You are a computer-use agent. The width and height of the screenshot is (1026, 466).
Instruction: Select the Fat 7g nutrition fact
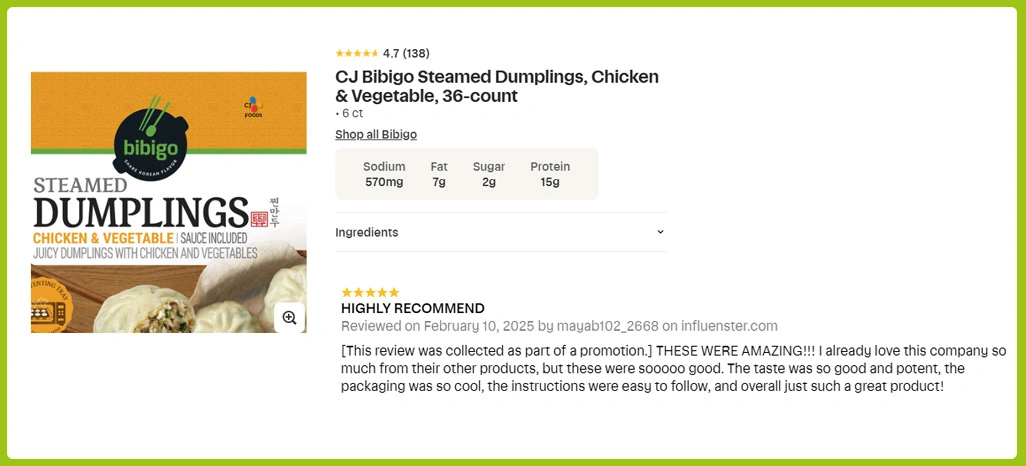tap(439, 174)
